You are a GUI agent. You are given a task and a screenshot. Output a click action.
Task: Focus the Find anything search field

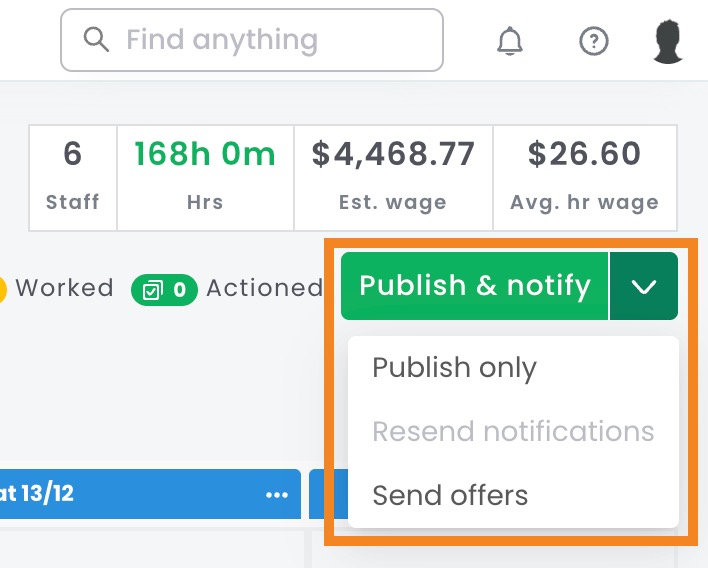pyautogui.click(x=270, y=40)
